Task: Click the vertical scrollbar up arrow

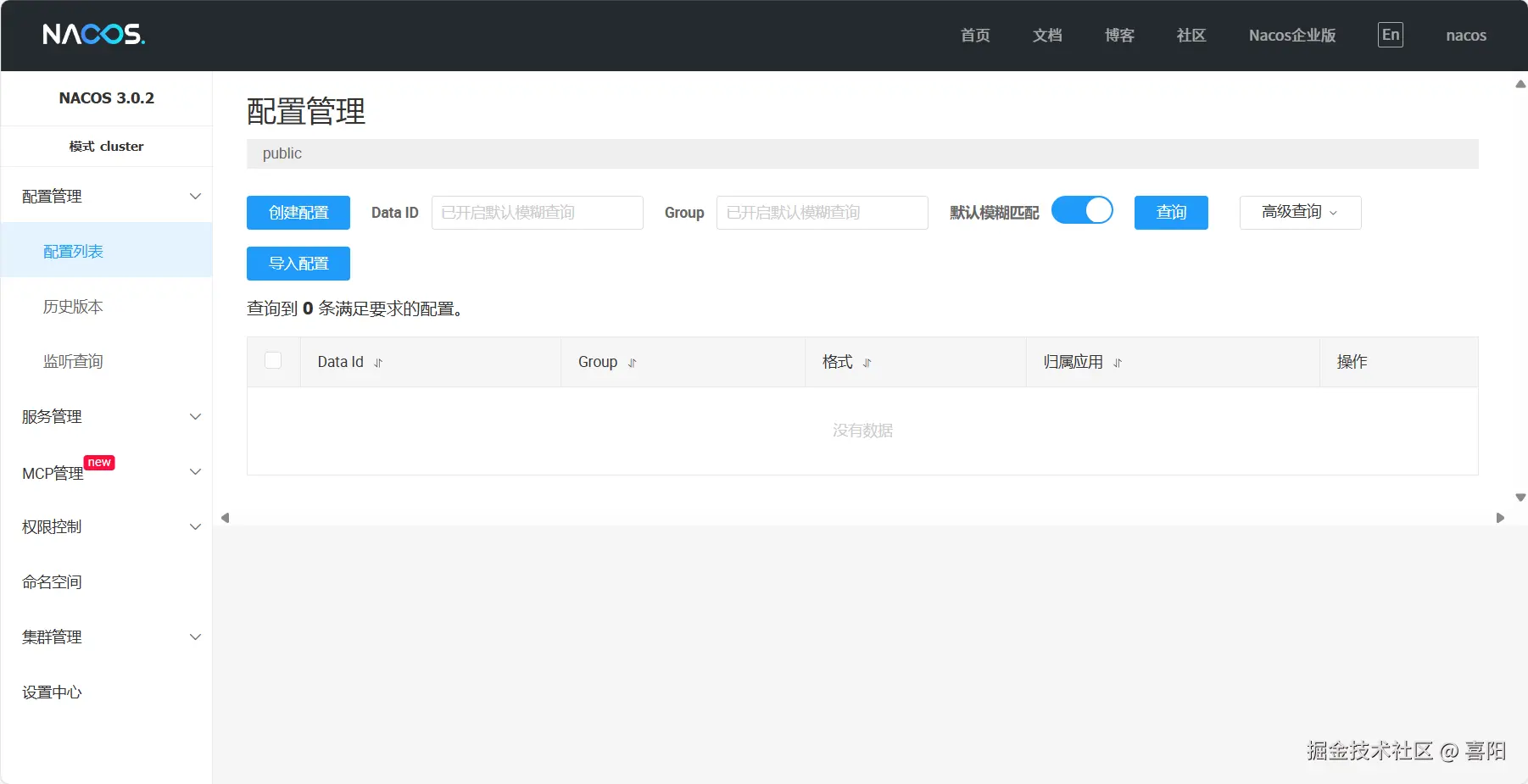Action: 1520,84
